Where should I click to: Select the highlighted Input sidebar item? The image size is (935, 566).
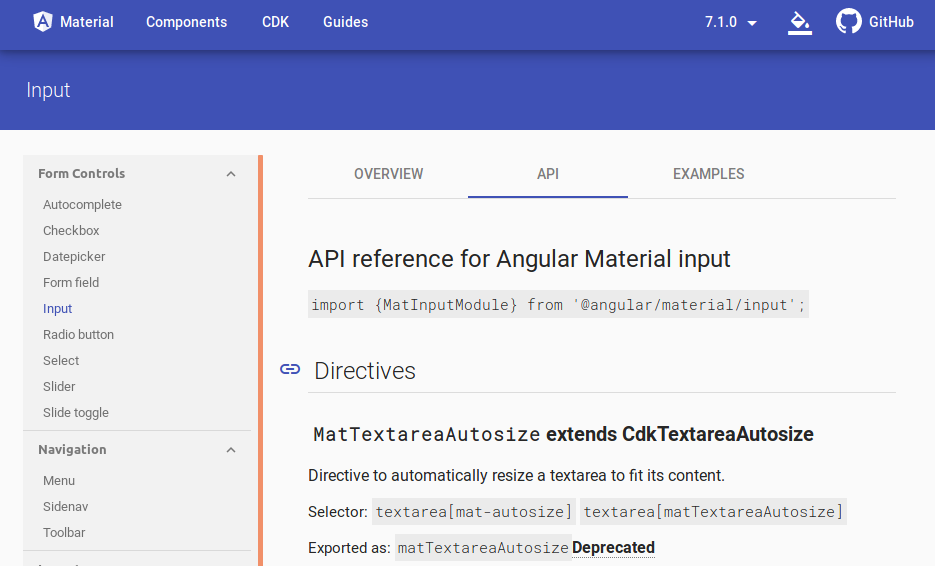coord(57,309)
